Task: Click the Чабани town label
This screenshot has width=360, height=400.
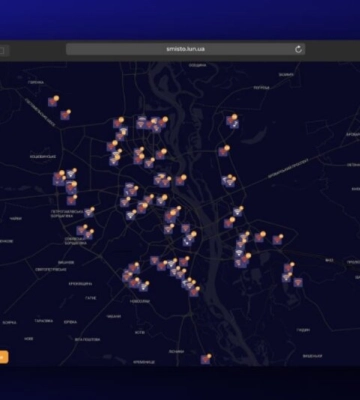Action: (x=114, y=316)
